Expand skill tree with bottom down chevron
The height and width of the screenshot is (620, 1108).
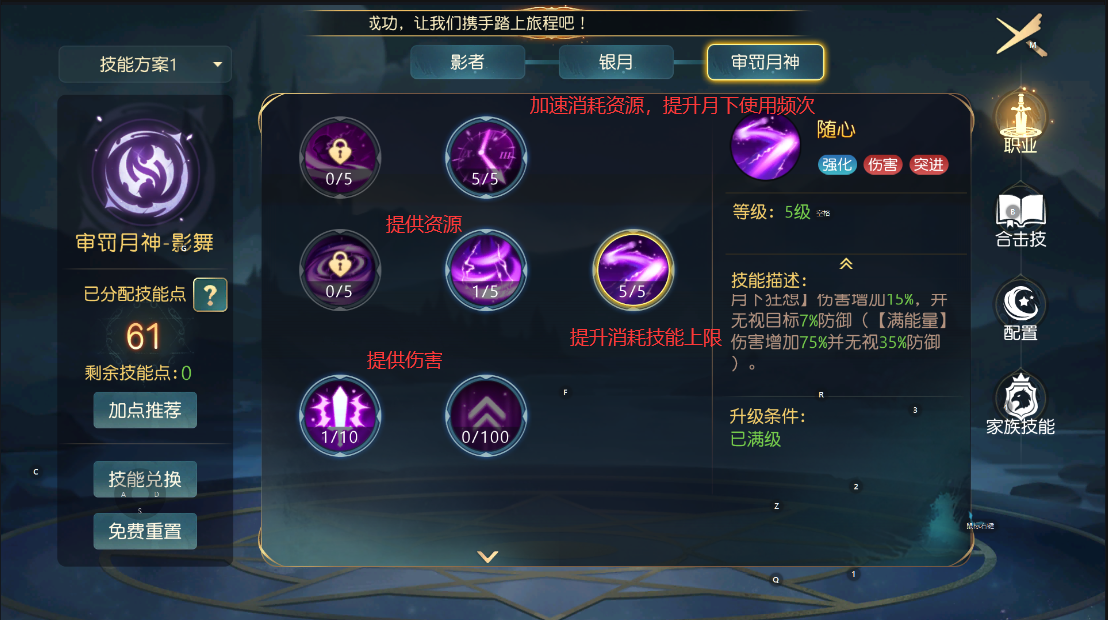[488, 556]
